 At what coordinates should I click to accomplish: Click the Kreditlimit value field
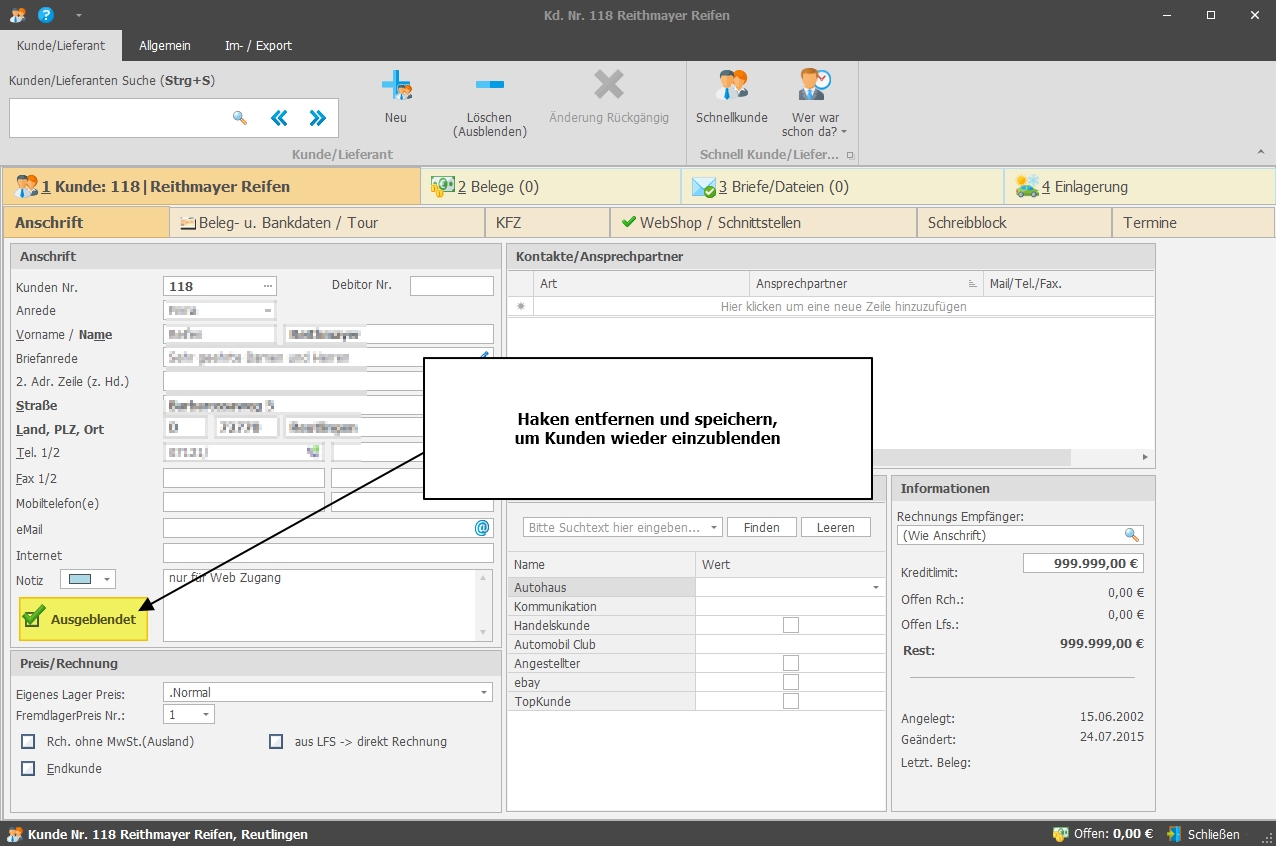(1083, 563)
